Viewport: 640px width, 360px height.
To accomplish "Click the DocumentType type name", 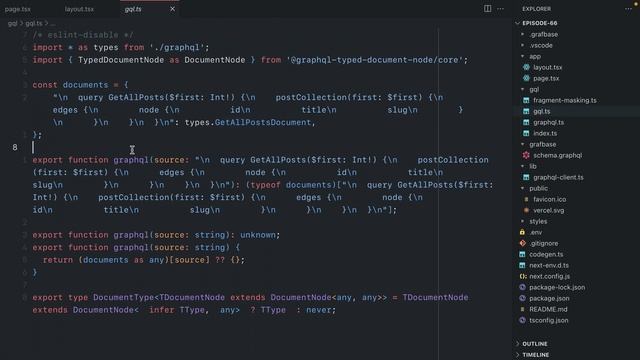I will pos(123,298).
